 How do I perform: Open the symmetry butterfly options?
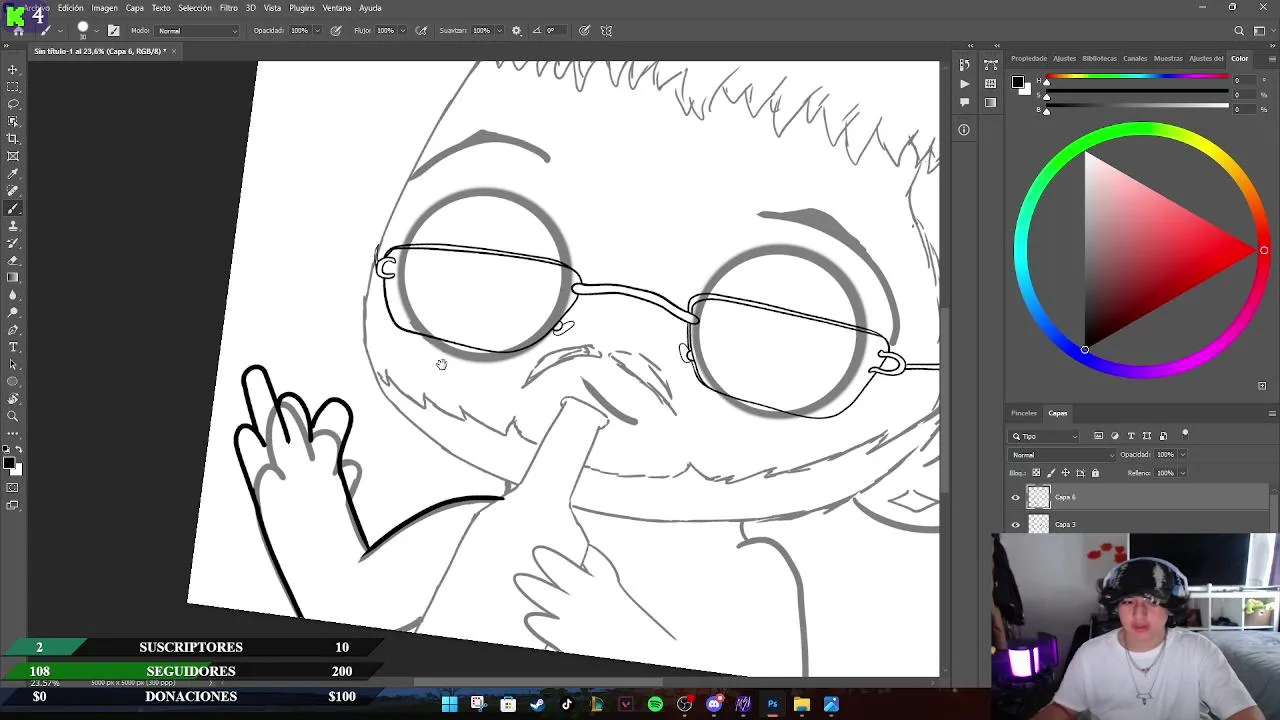606,31
